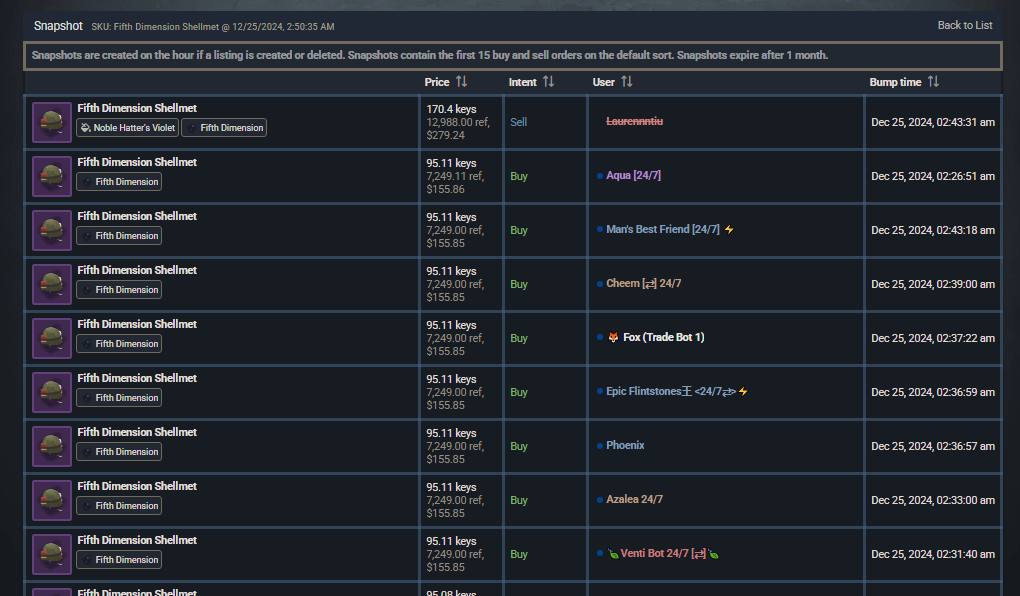This screenshot has height=596, width=1020.
Task: Open Fox (Trade Bot 1) user profile
Action: pos(664,337)
